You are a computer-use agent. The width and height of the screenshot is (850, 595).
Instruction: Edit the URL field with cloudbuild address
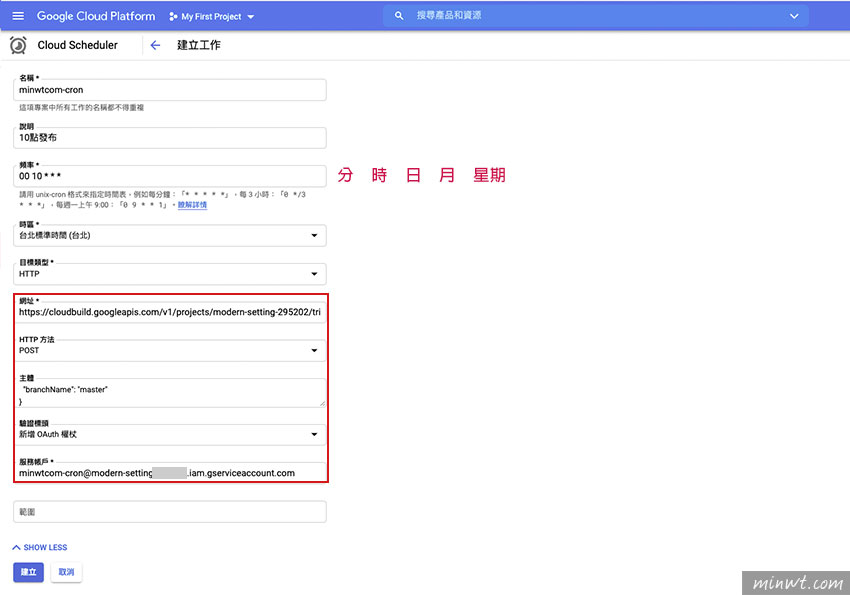[170, 312]
